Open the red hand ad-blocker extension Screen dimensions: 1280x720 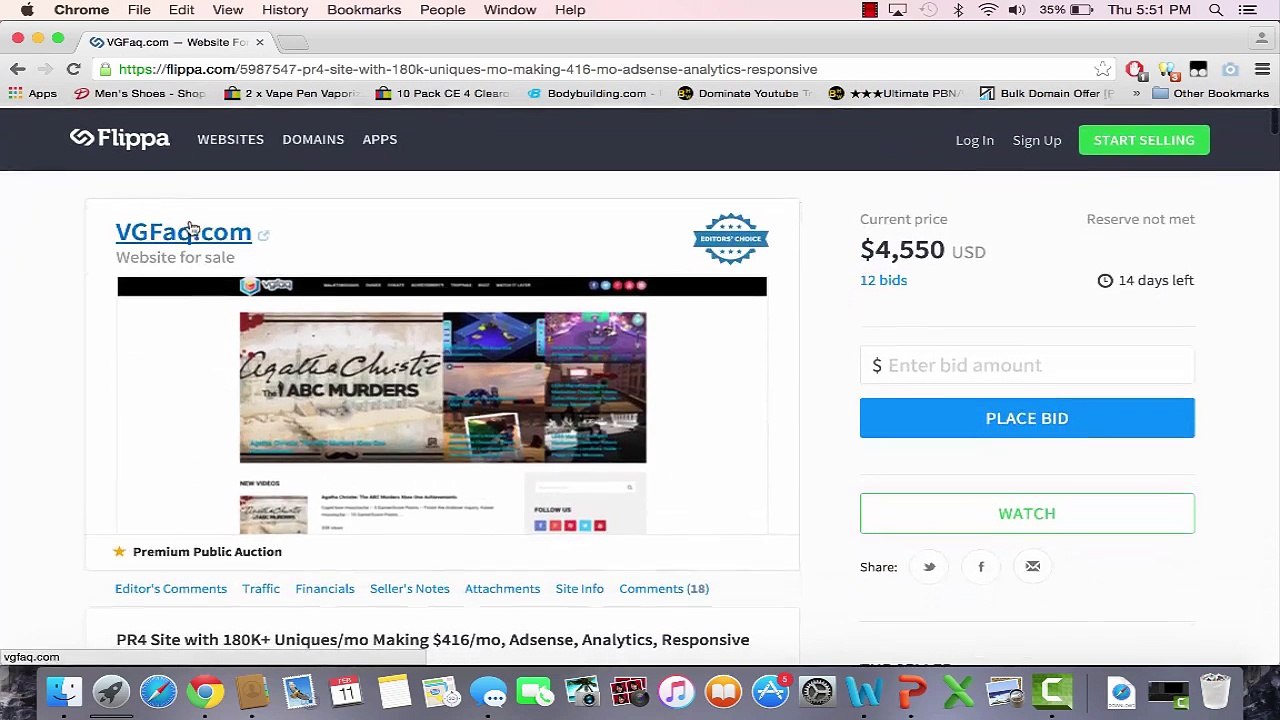pyautogui.click(x=1134, y=69)
